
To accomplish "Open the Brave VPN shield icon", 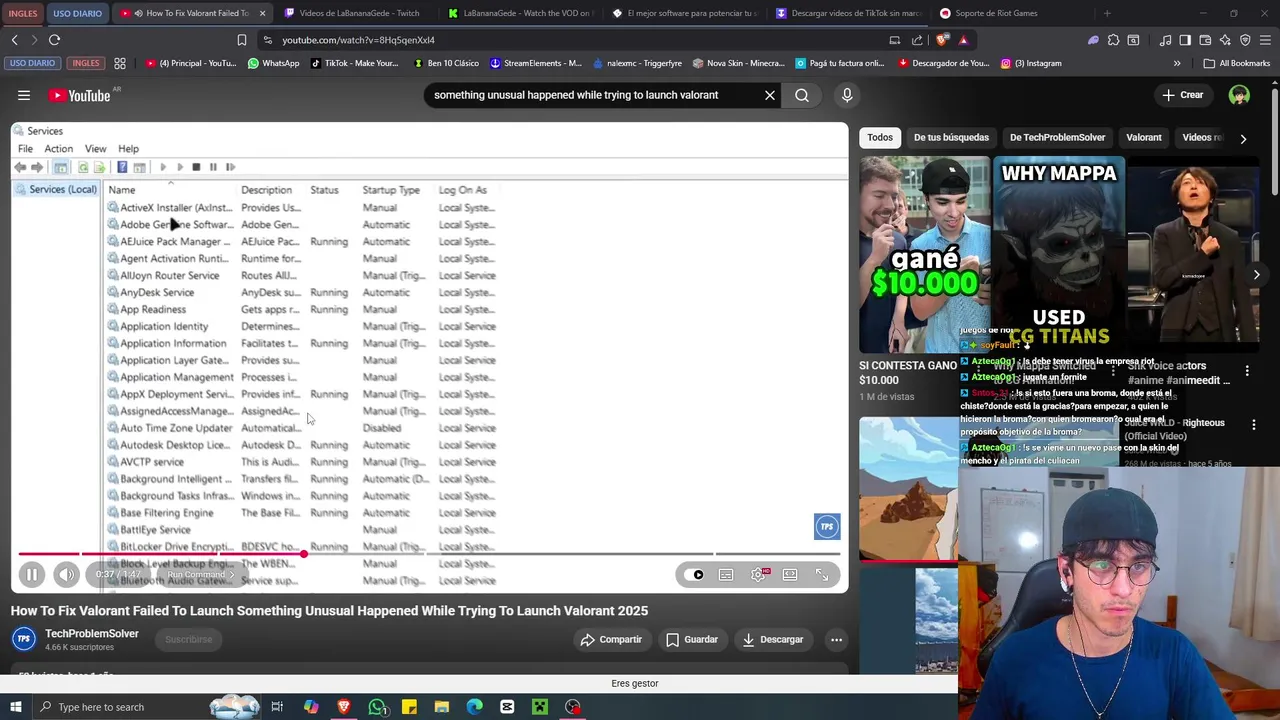I will (x=1245, y=40).
